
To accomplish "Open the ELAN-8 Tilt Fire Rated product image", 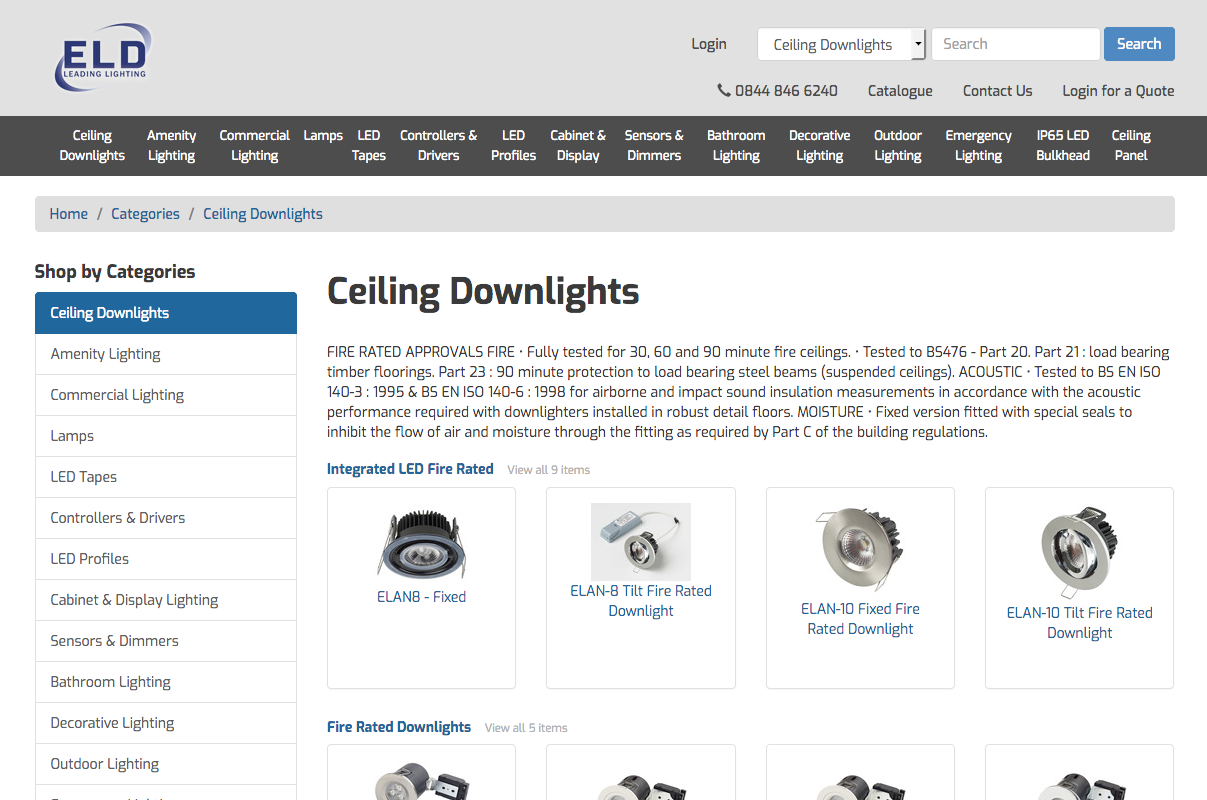I will point(640,541).
